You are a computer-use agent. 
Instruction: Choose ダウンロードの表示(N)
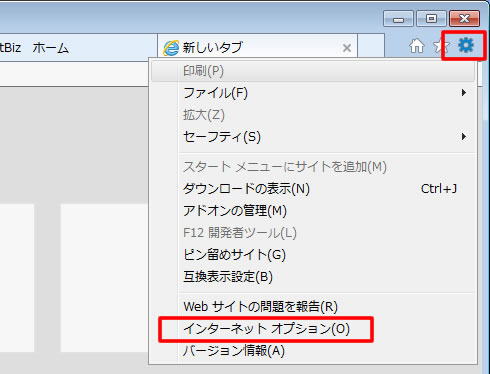[x=313, y=189]
